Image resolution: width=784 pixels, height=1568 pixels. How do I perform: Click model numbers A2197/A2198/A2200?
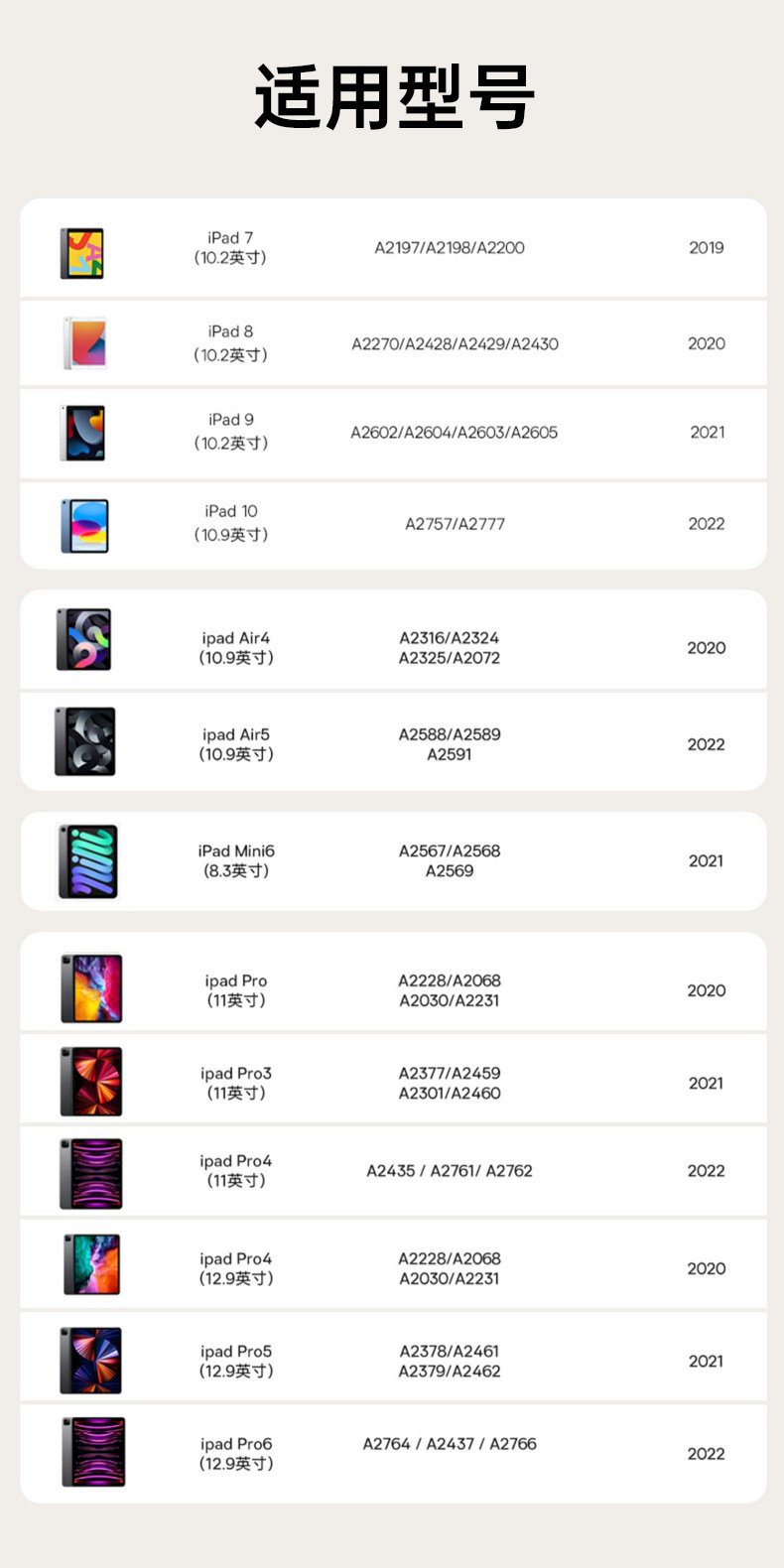(x=450, y=248)
